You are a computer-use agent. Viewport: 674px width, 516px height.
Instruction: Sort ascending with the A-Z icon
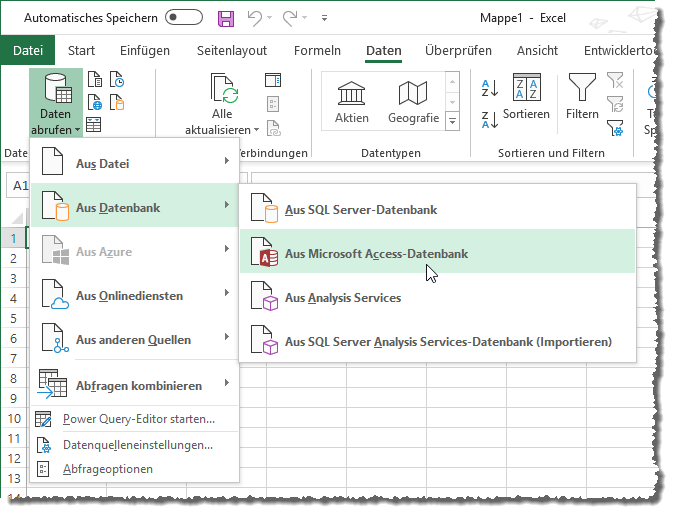coord(490,88)
